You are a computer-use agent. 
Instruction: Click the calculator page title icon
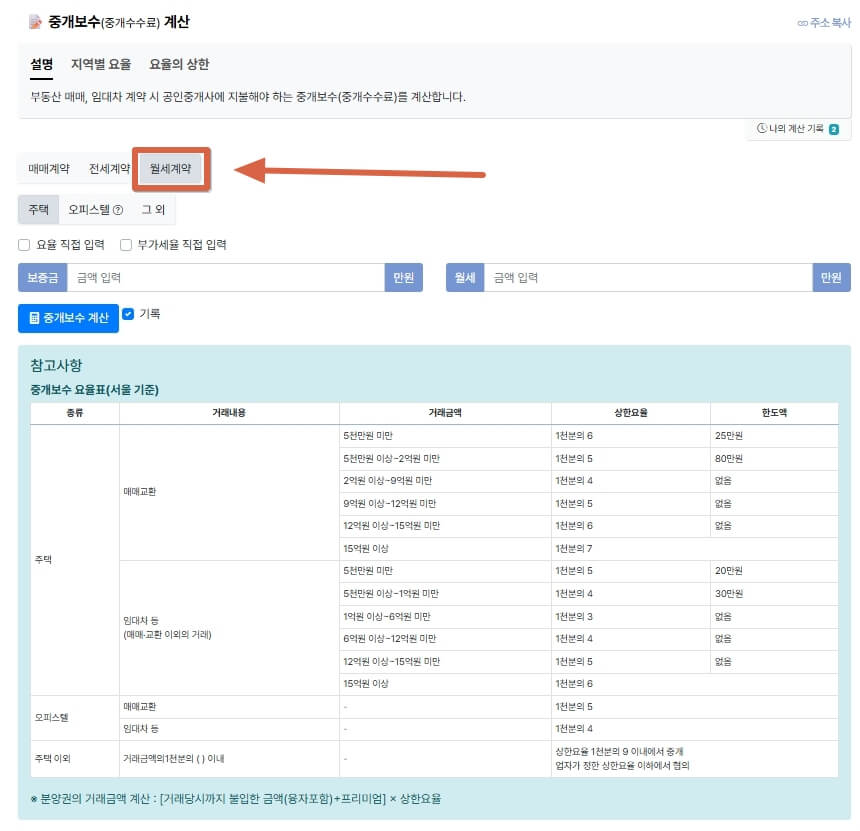(x=35, y=22)
